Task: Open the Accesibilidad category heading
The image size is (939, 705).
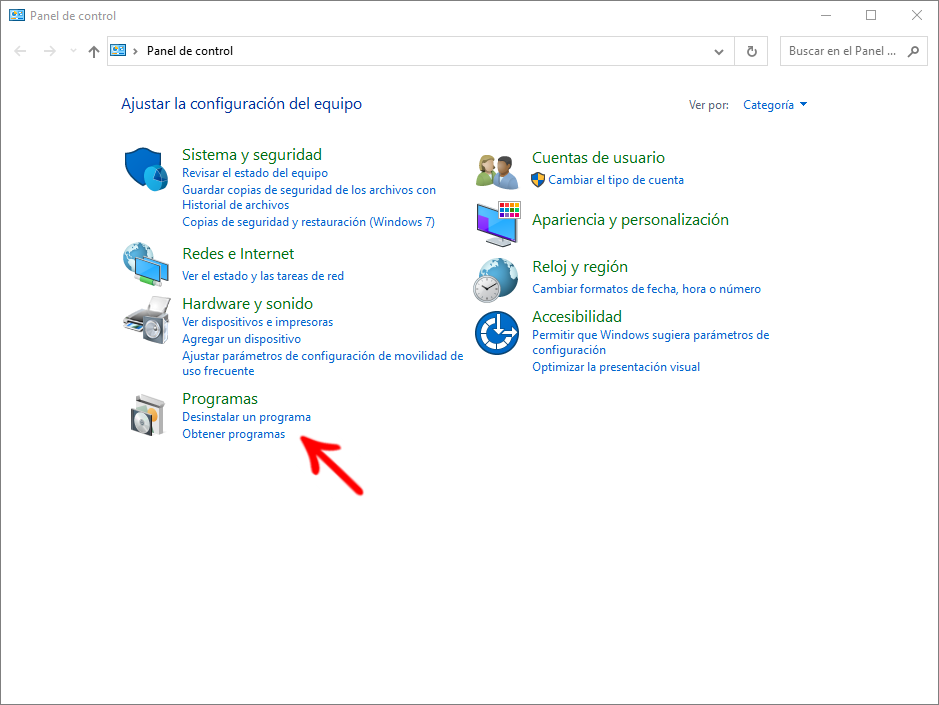Action: [x=577, y=316]
